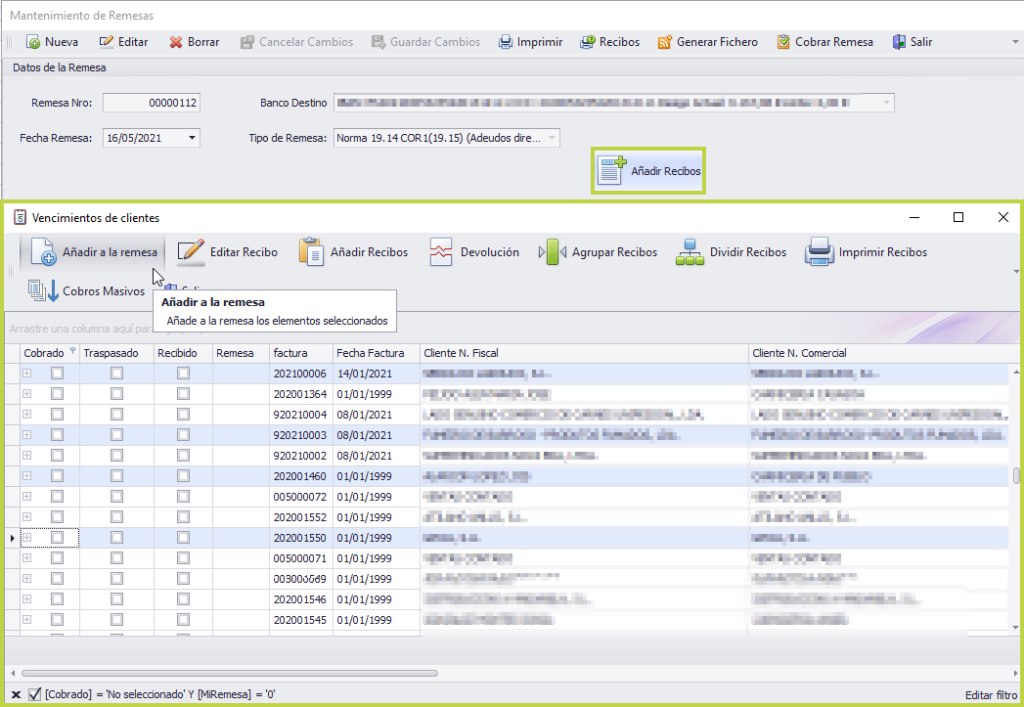This screenshot has height=707, width=1024.
Task: Check Cobrado box for invoice 920210003
Action: point(57,435)
